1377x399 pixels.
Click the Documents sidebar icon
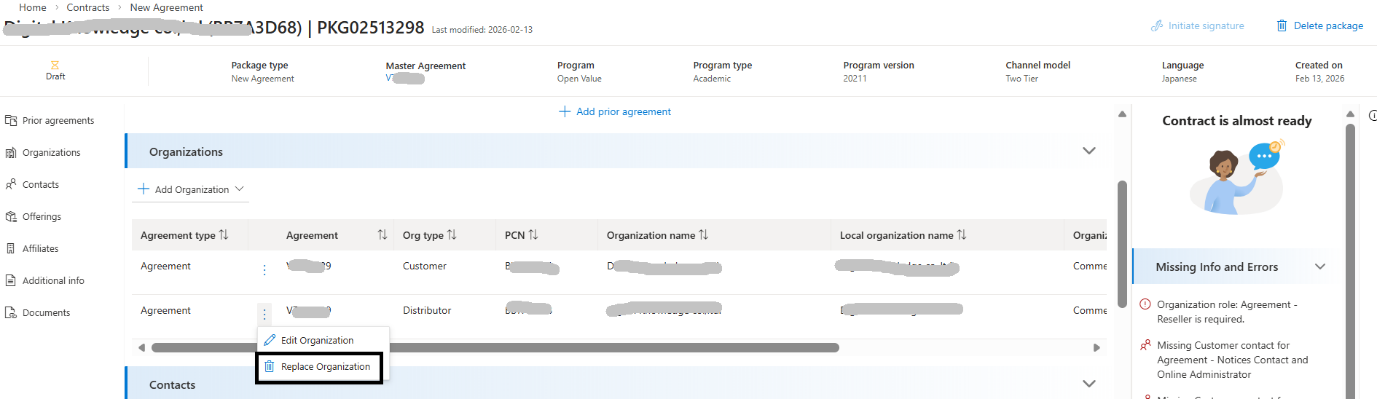11,312
